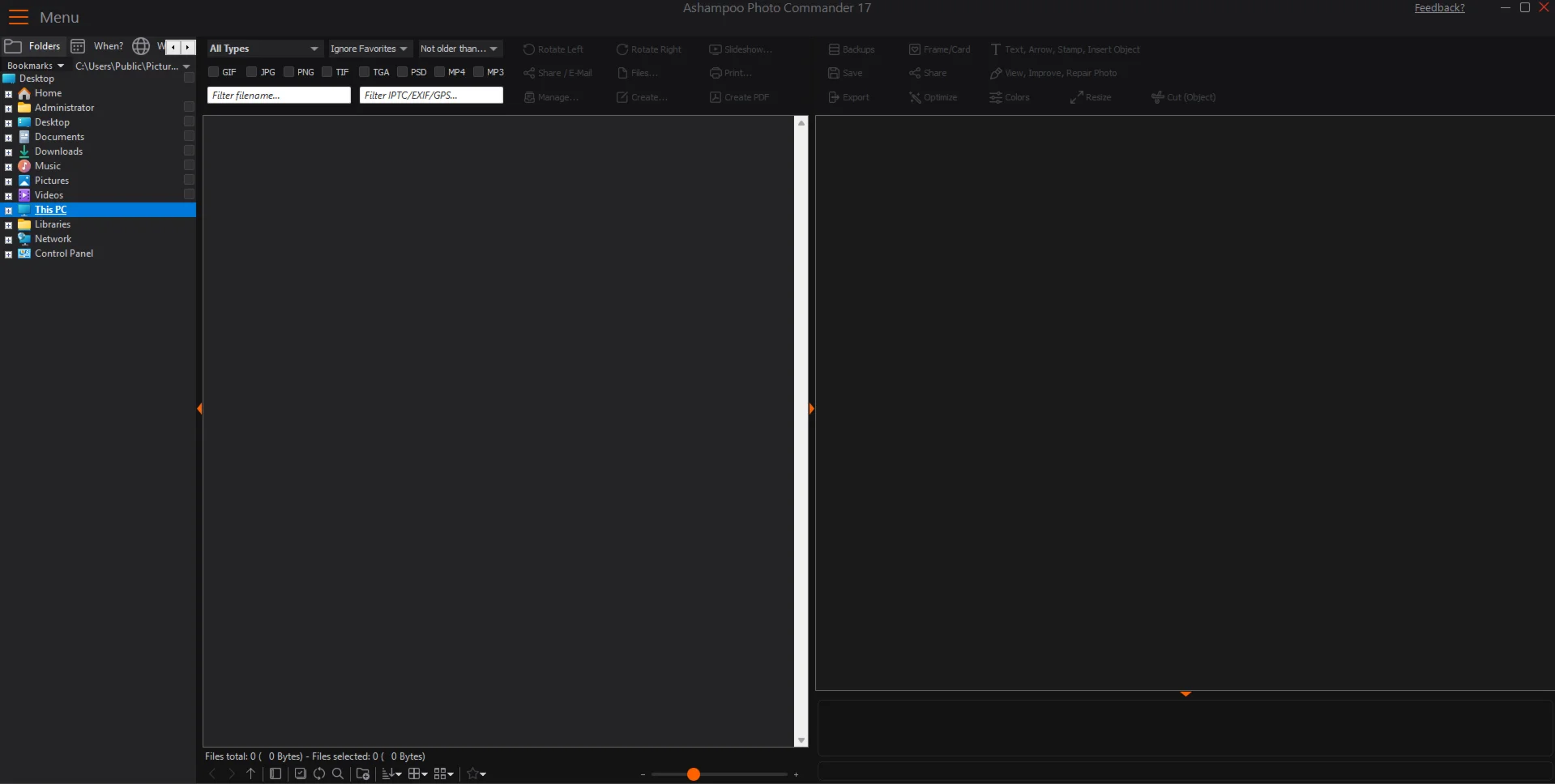Image resolution: width=1555 pixels, height=784 pixels.
Task: Open the sort order dropdown
Action: point(392,773)
